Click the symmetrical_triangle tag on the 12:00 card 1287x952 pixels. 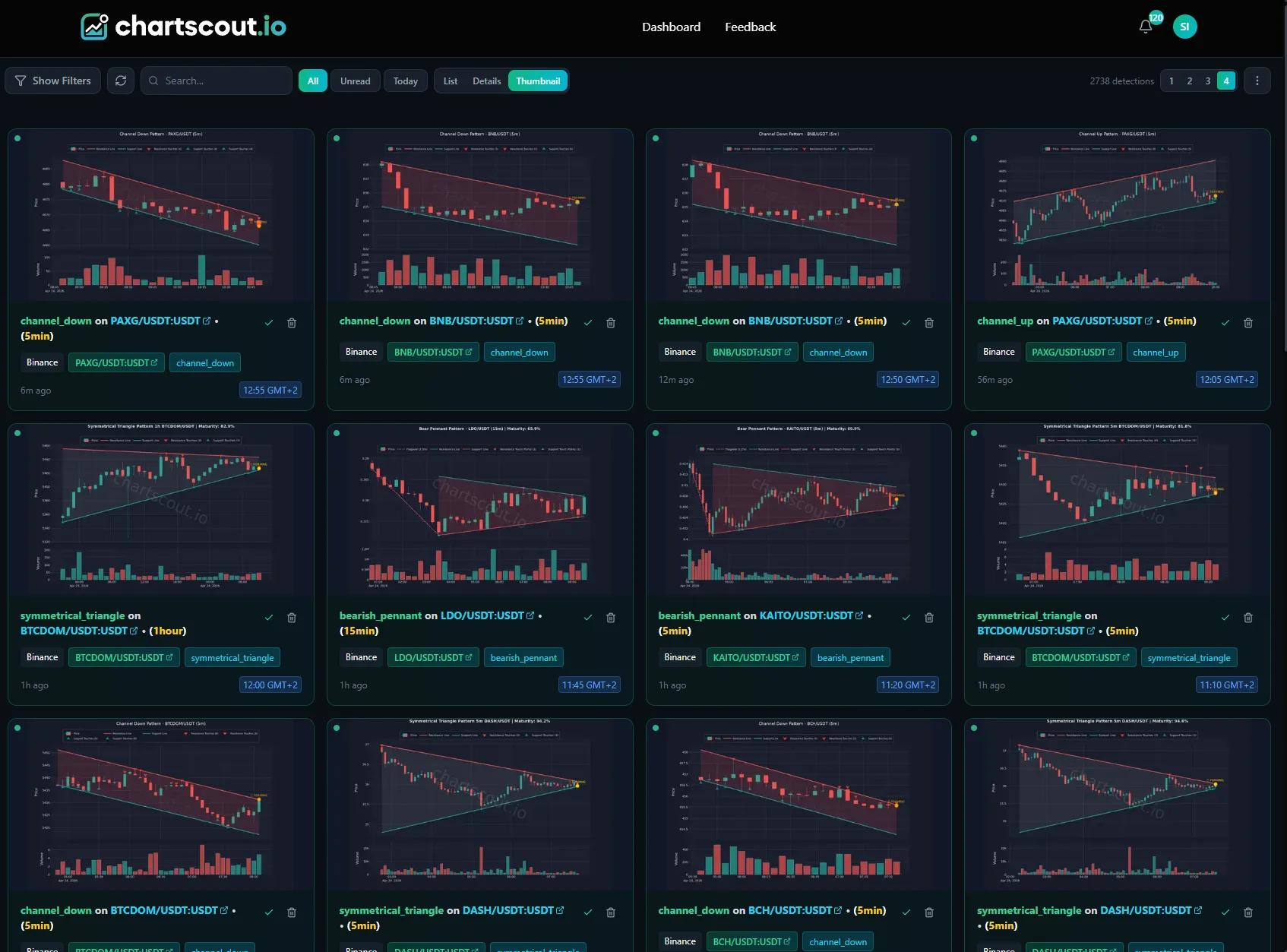coord(232,657)
